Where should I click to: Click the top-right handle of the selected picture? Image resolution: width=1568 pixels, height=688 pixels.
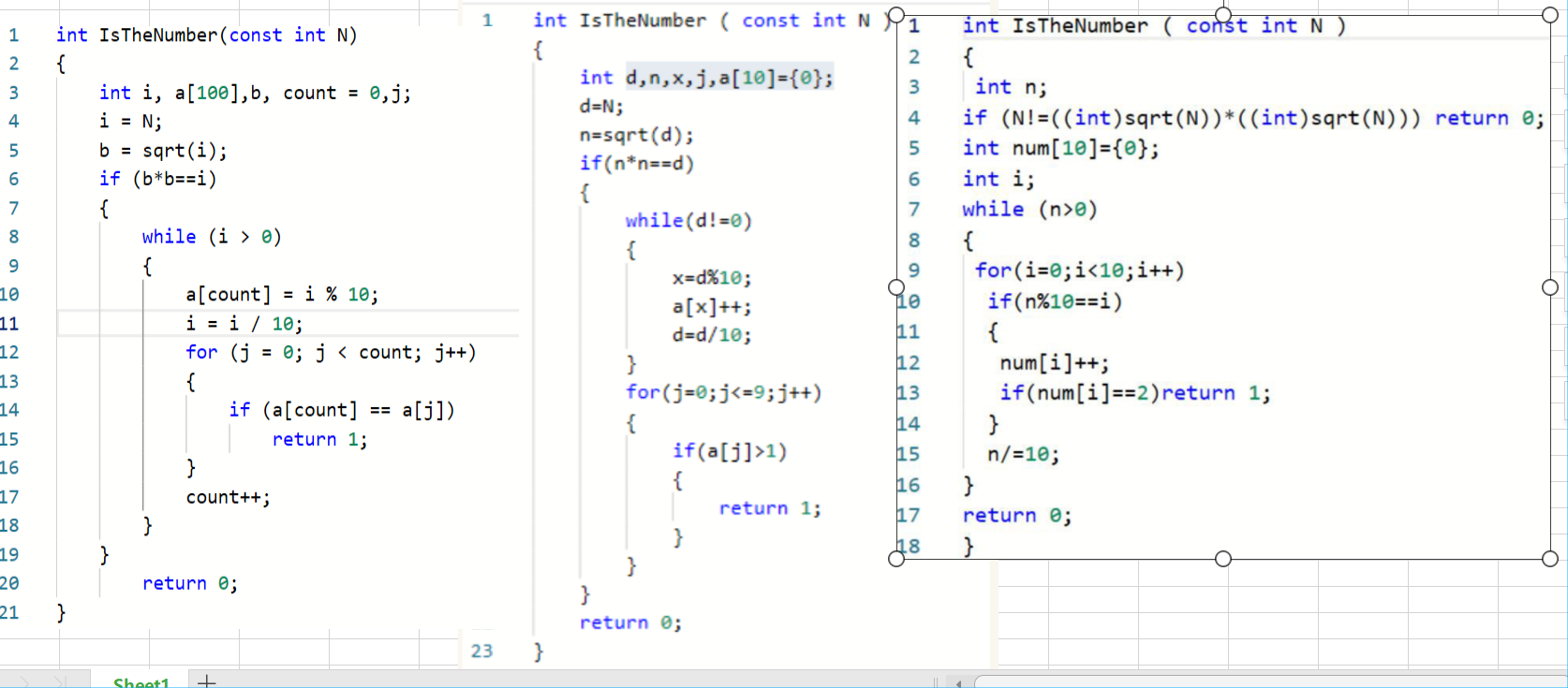(1550, 15)
